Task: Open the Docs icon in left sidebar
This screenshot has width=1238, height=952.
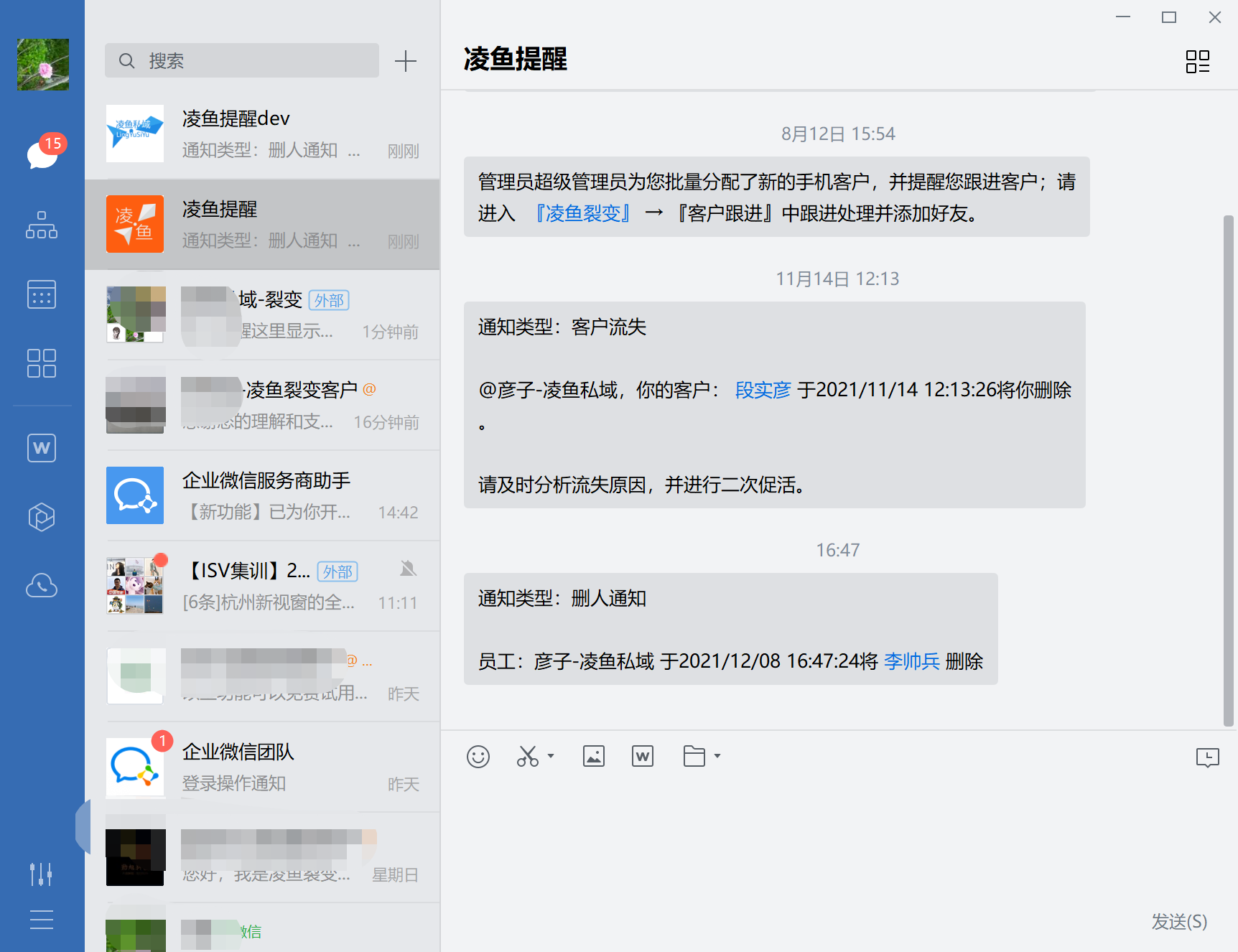Action: [42, 448]
